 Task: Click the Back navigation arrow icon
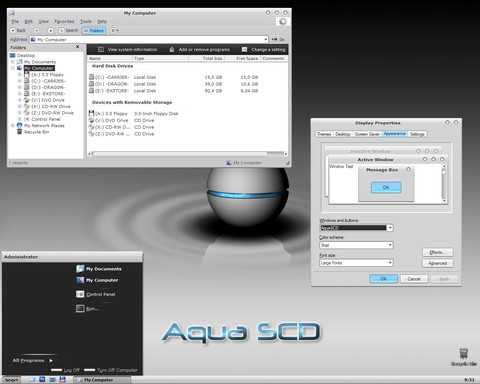[x=13, y=30]
